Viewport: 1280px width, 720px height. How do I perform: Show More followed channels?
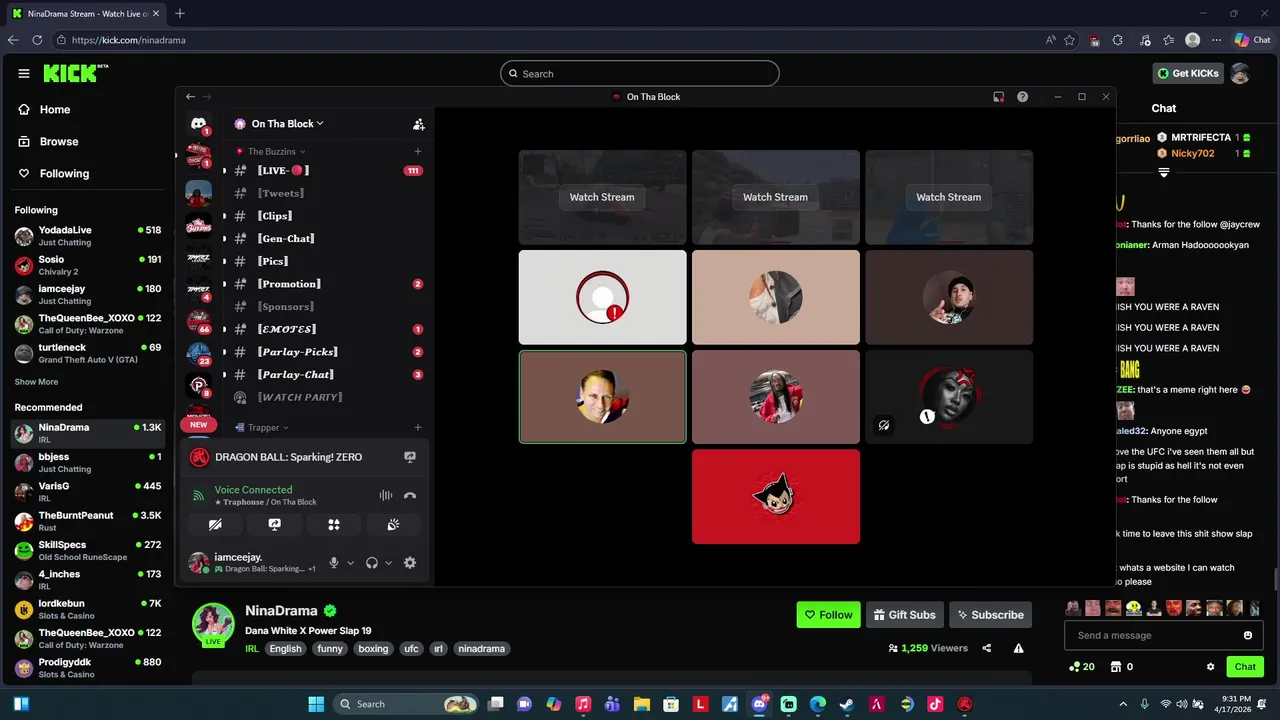[36, 382]
